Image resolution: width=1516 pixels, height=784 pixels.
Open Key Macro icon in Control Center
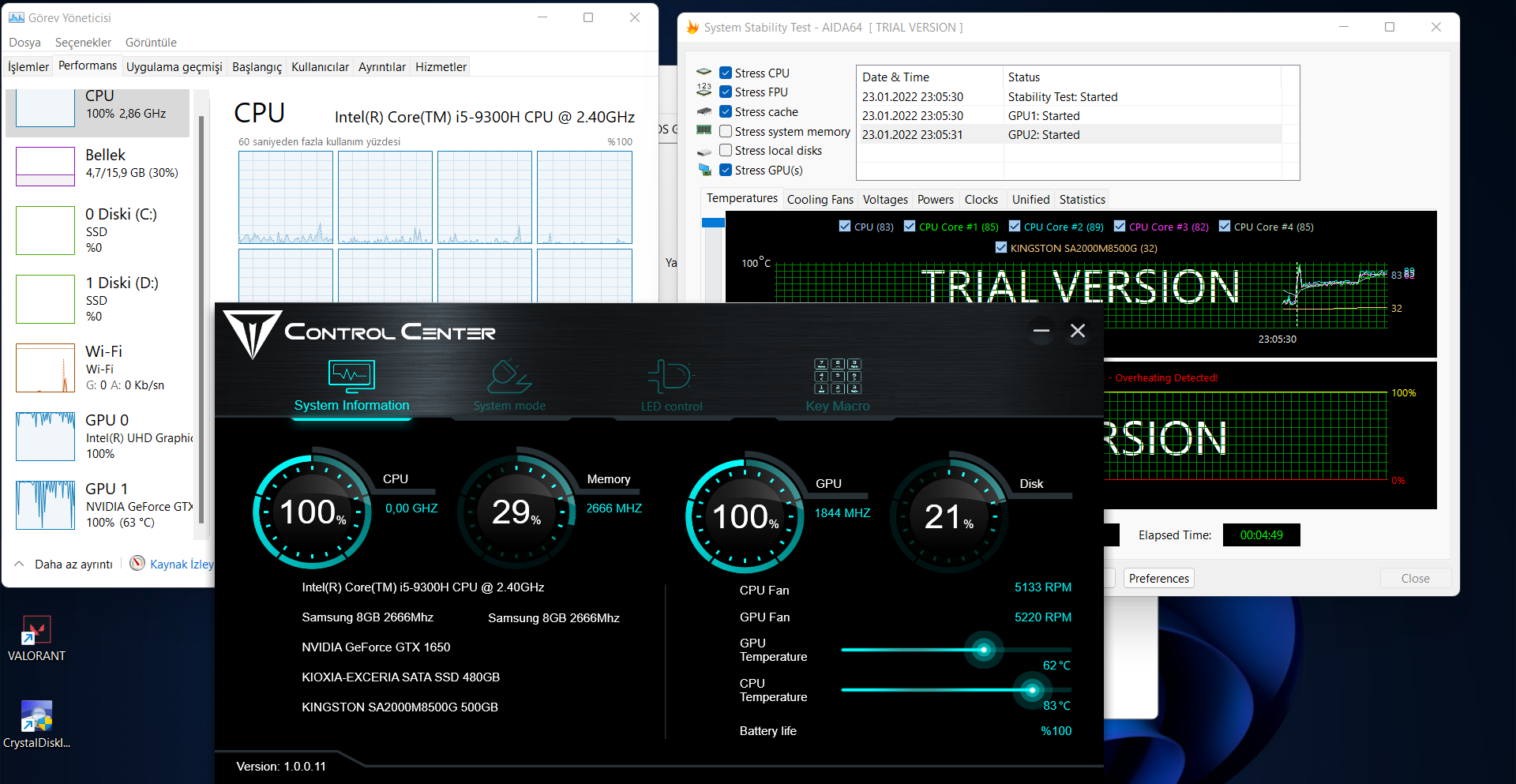(x=838, y=376)
